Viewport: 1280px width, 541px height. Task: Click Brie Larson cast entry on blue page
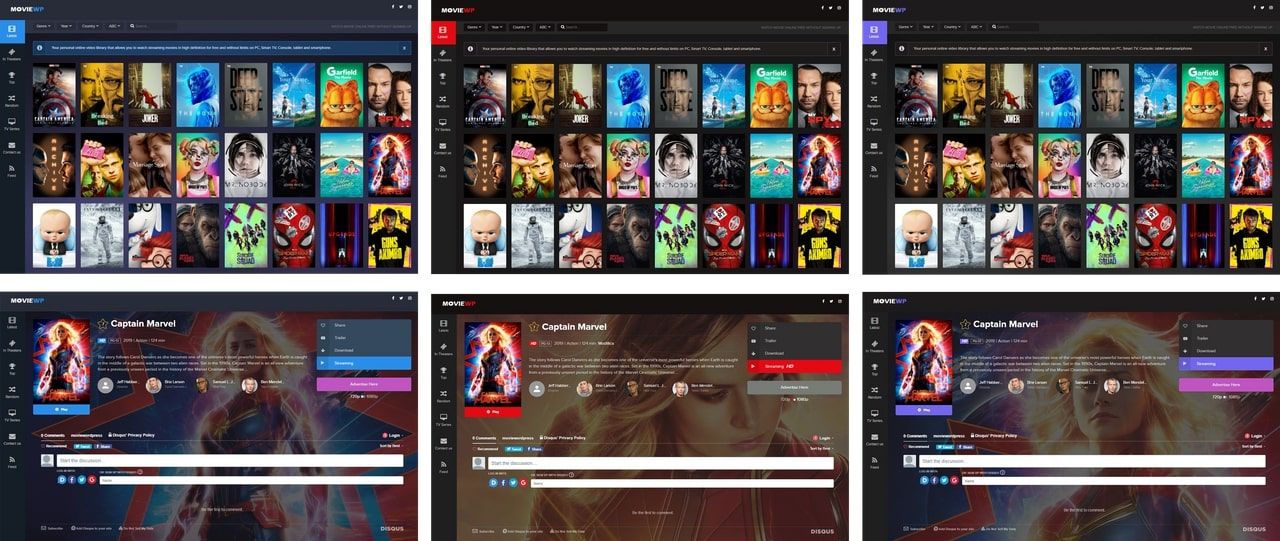pos(168,384)
